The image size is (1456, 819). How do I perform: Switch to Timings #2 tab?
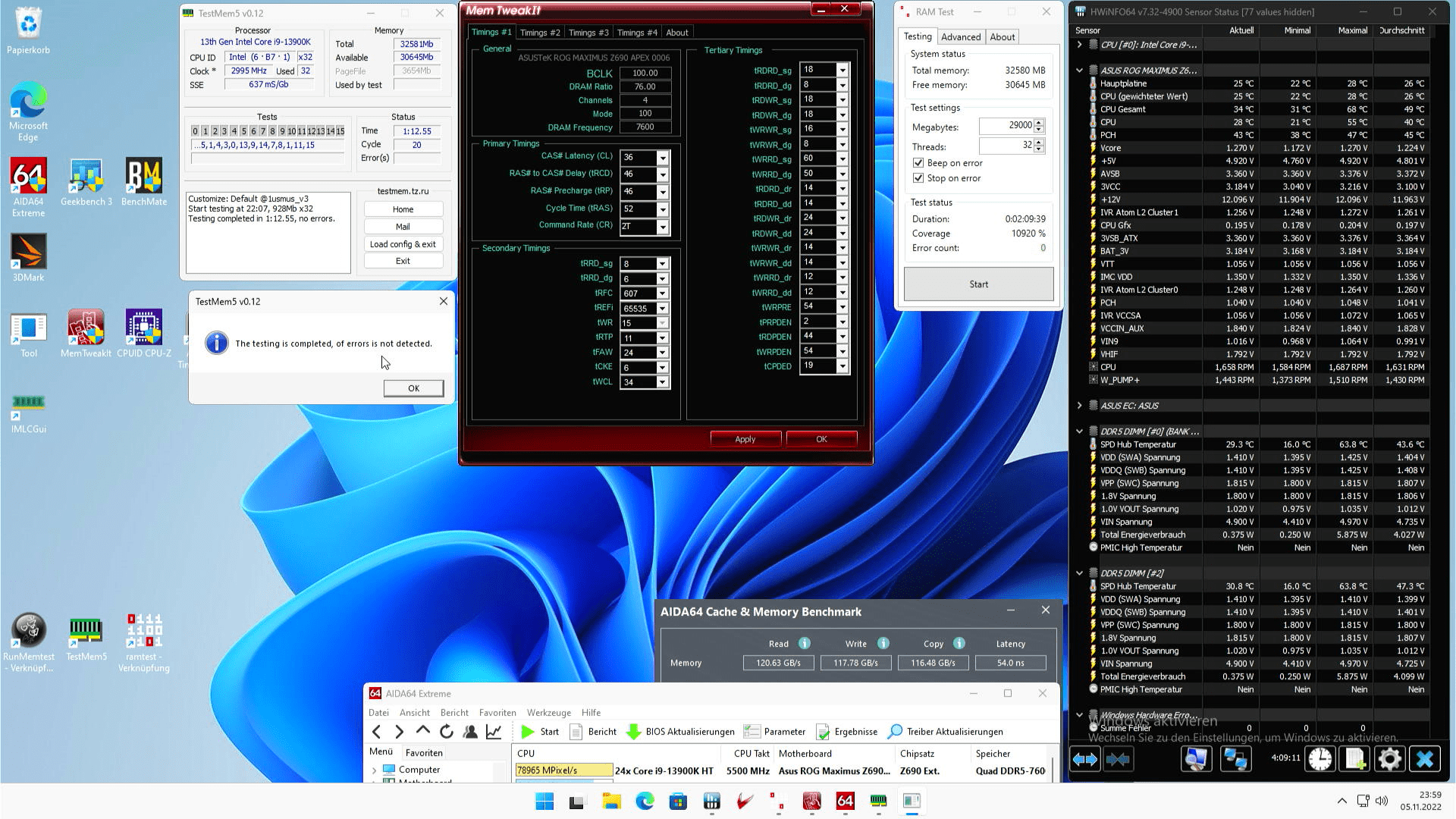point(540,33)
